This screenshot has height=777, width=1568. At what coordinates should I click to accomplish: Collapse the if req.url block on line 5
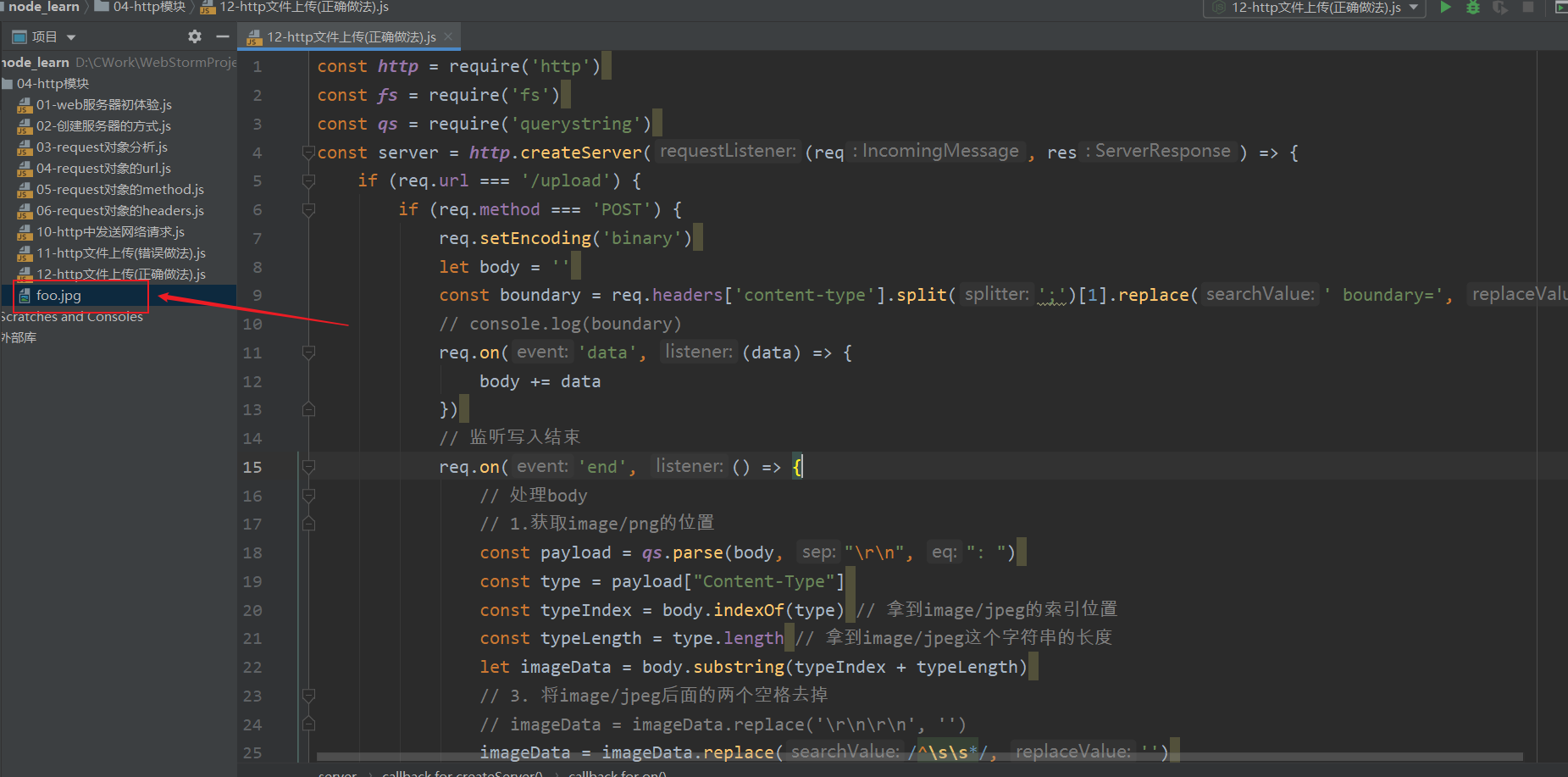tap(308, 181)
